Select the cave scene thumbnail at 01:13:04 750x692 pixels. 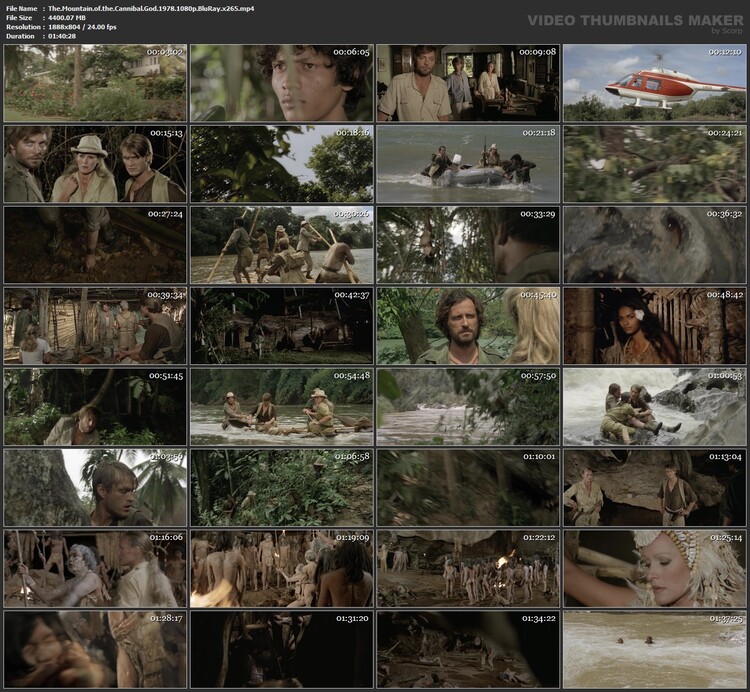click(654, 487)
